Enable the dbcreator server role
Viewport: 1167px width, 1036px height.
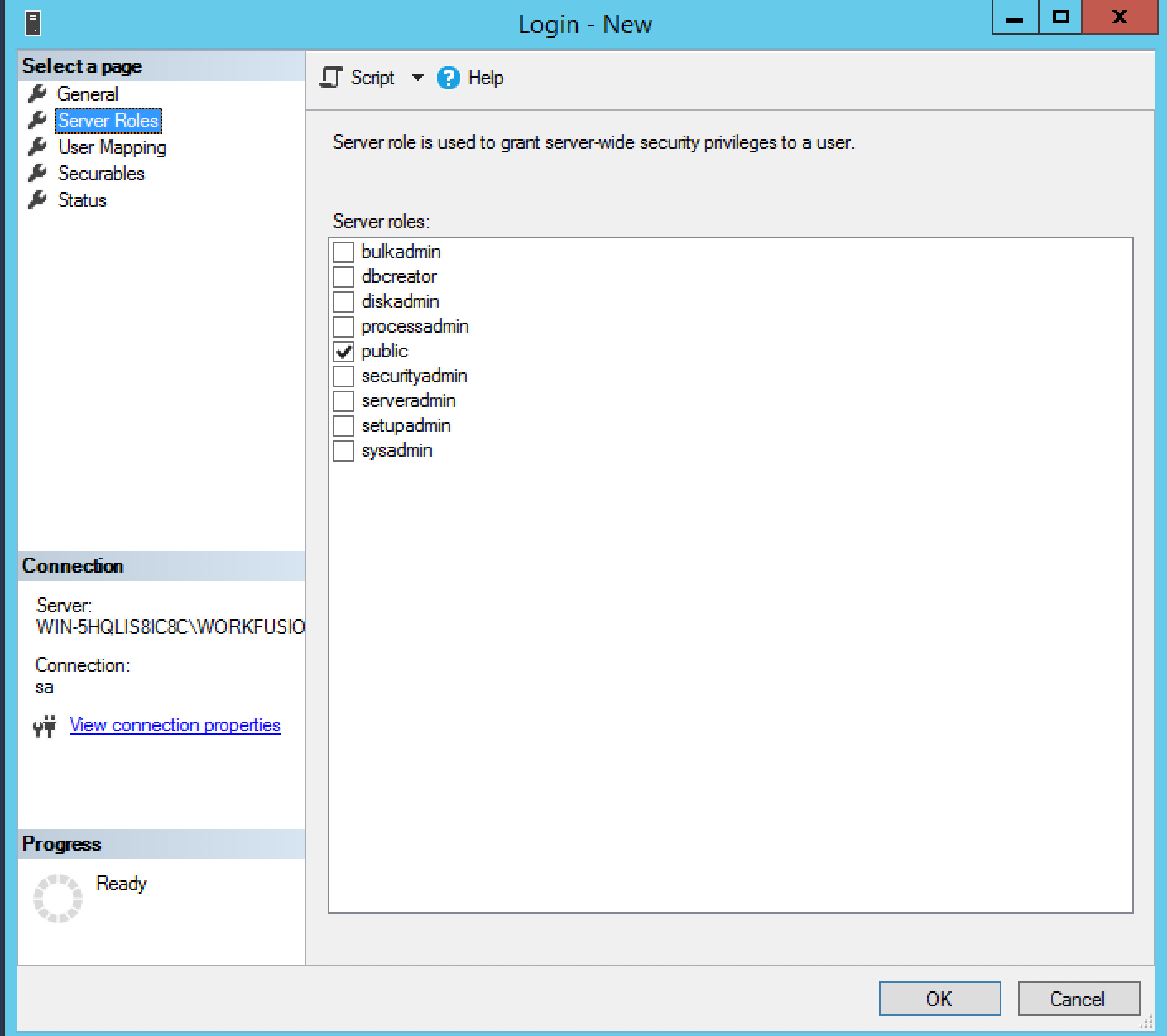pos(343,276)
